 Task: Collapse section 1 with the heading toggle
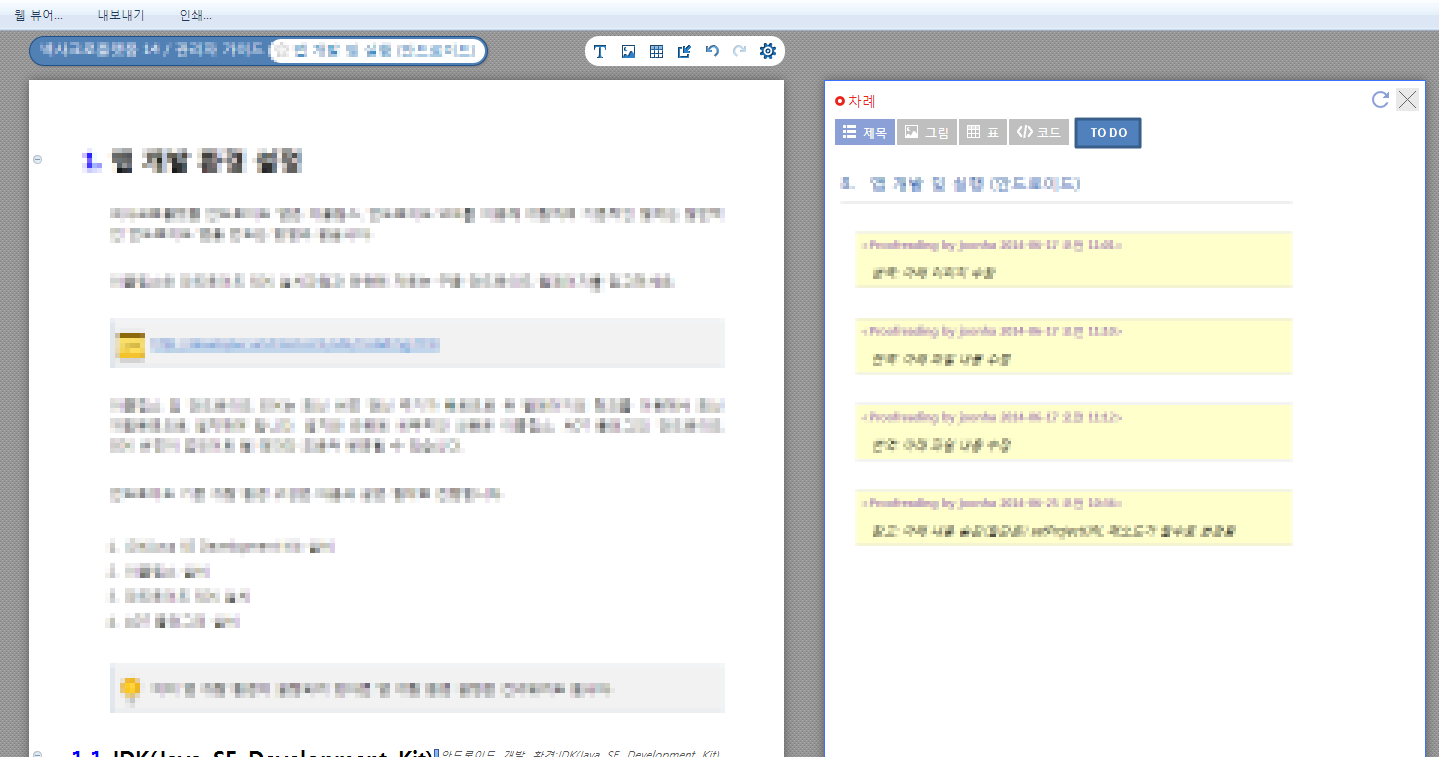[37, 160]
